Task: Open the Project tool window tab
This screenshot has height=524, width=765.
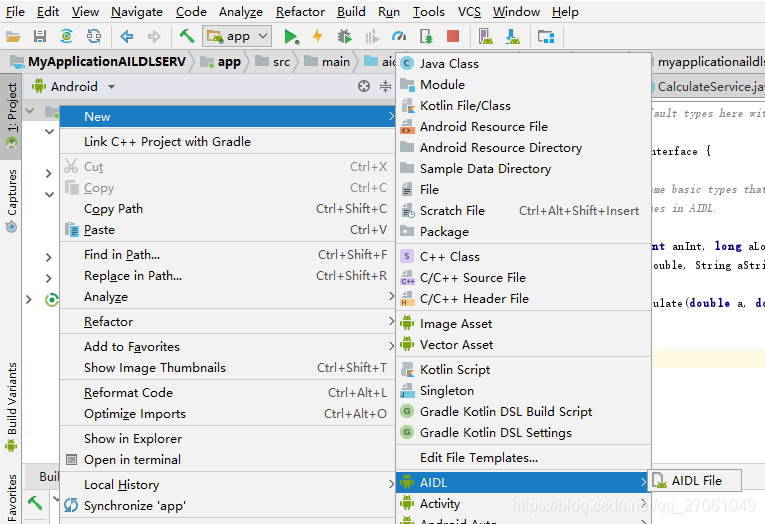Action: coord(11,116)
